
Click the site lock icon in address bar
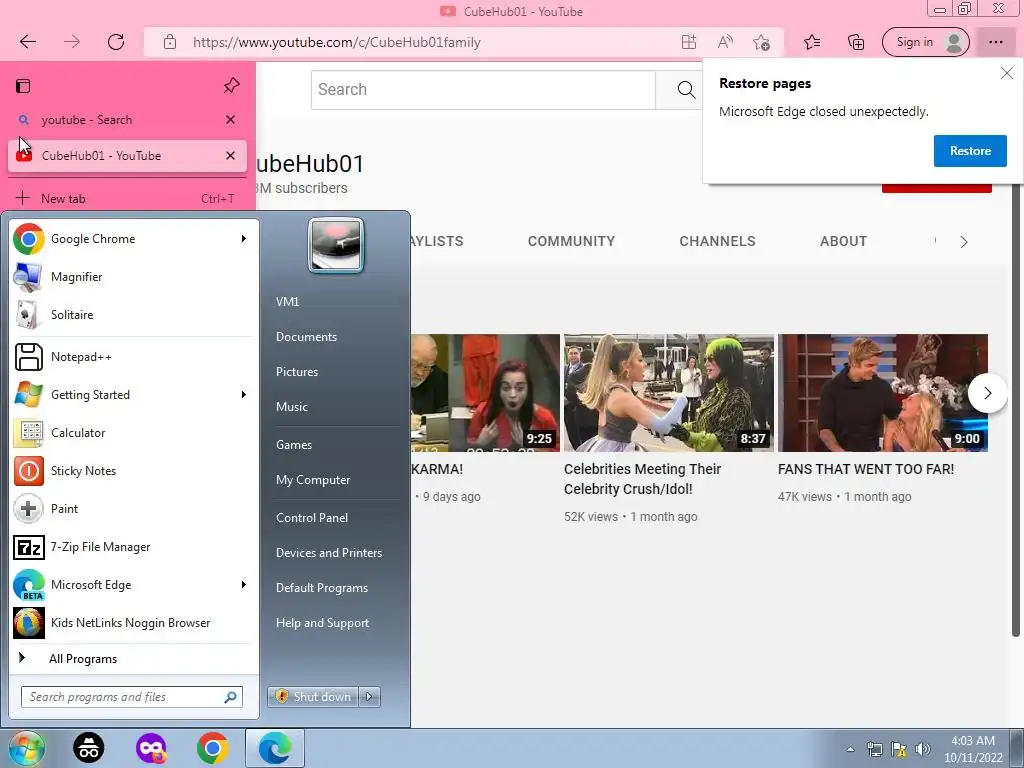(170, 42)
